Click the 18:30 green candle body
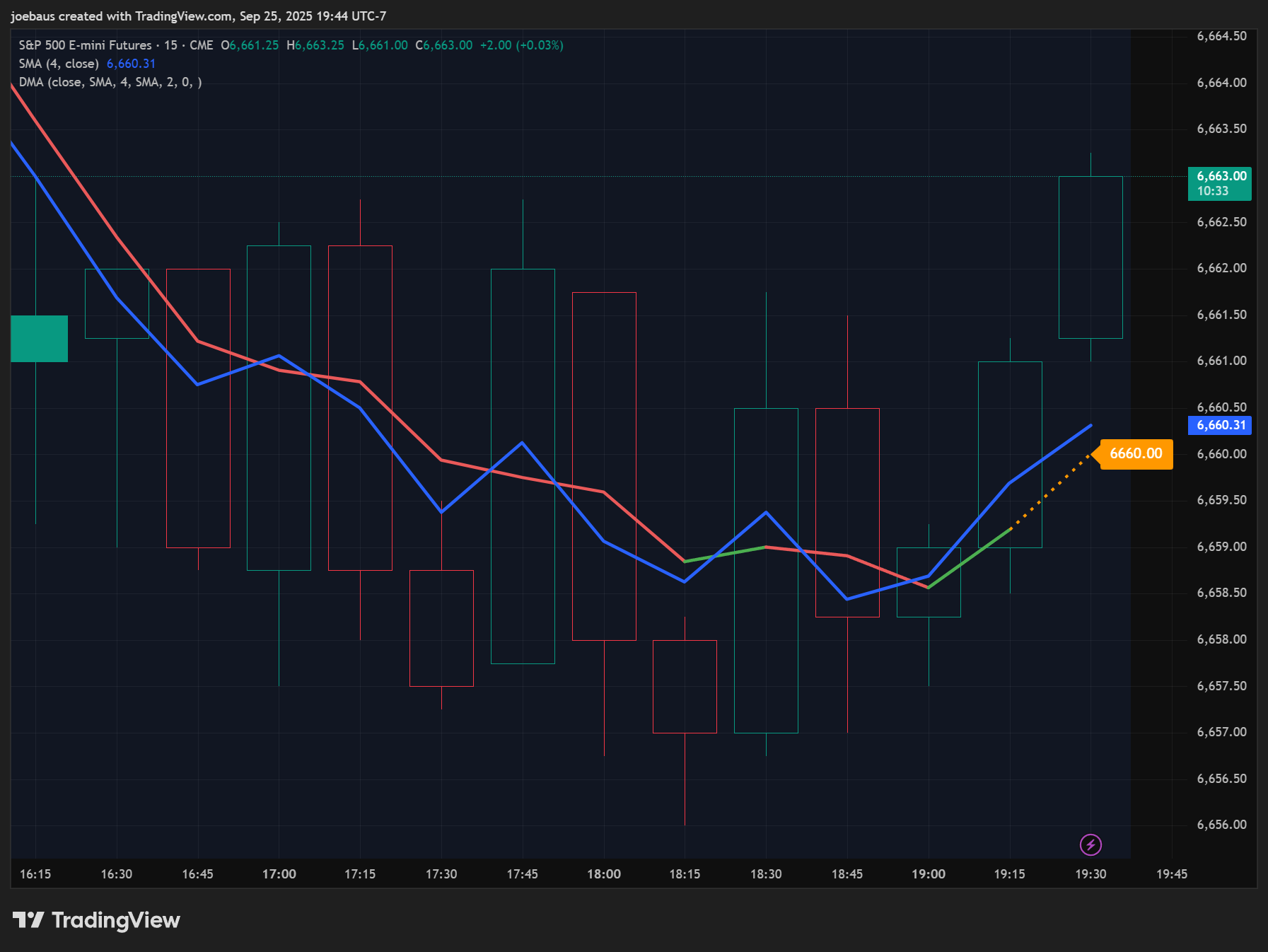Image resolution: width=1268 pixels, height=952 pixels. click(766, 571)
